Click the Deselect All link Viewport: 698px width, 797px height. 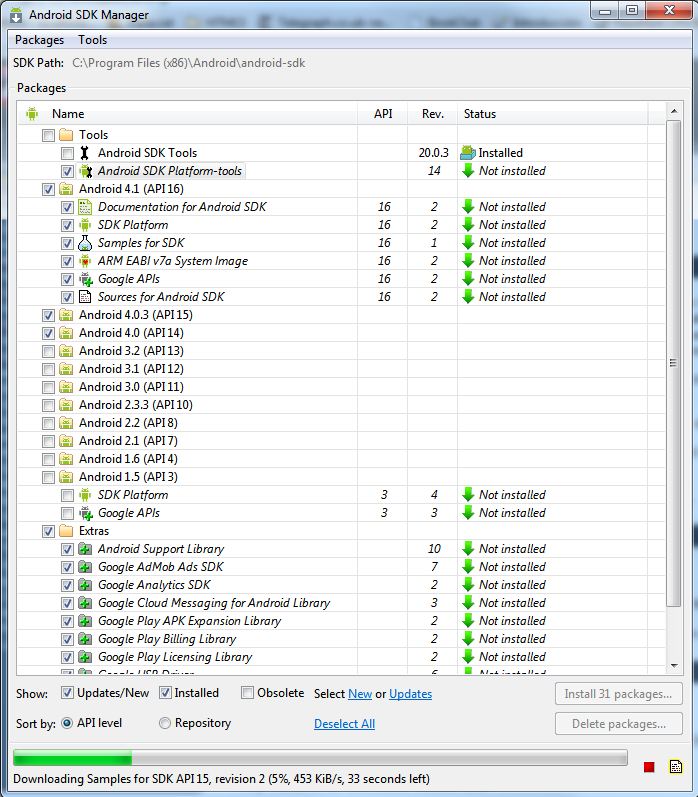coord(344,724)
